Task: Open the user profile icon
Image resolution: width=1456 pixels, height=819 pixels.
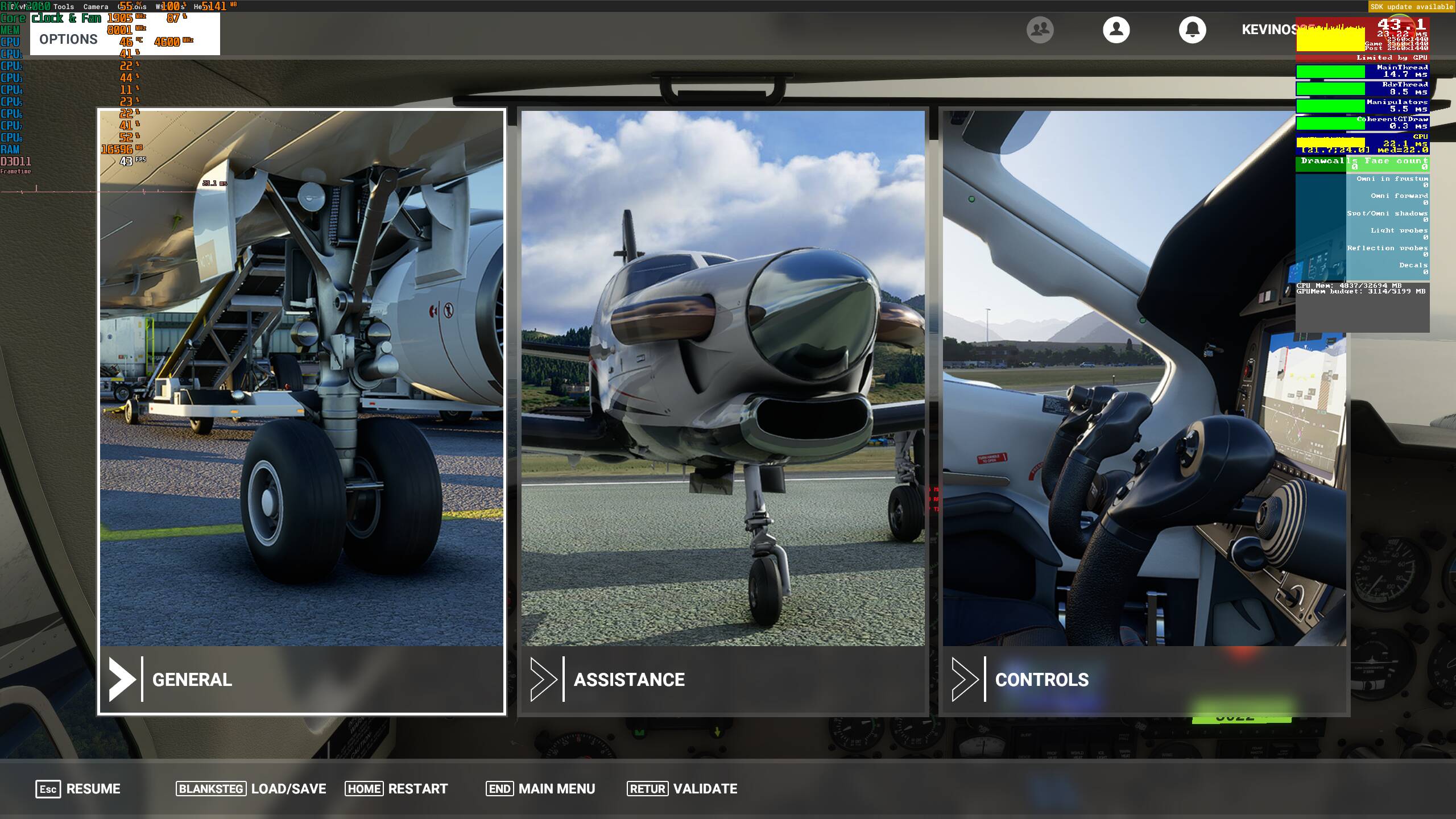Action: point(1116,30)
